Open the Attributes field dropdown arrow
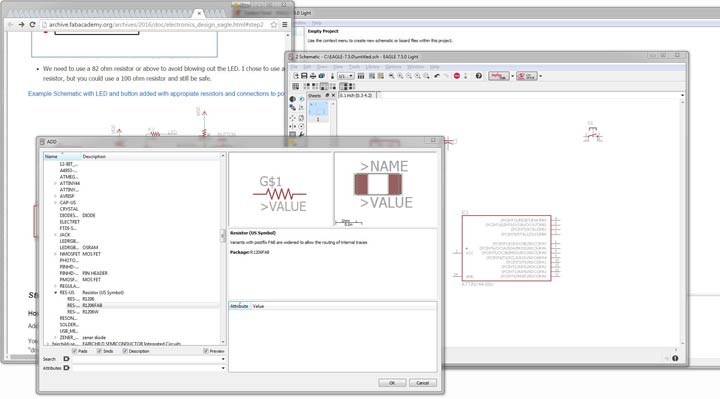 (223, 368)
